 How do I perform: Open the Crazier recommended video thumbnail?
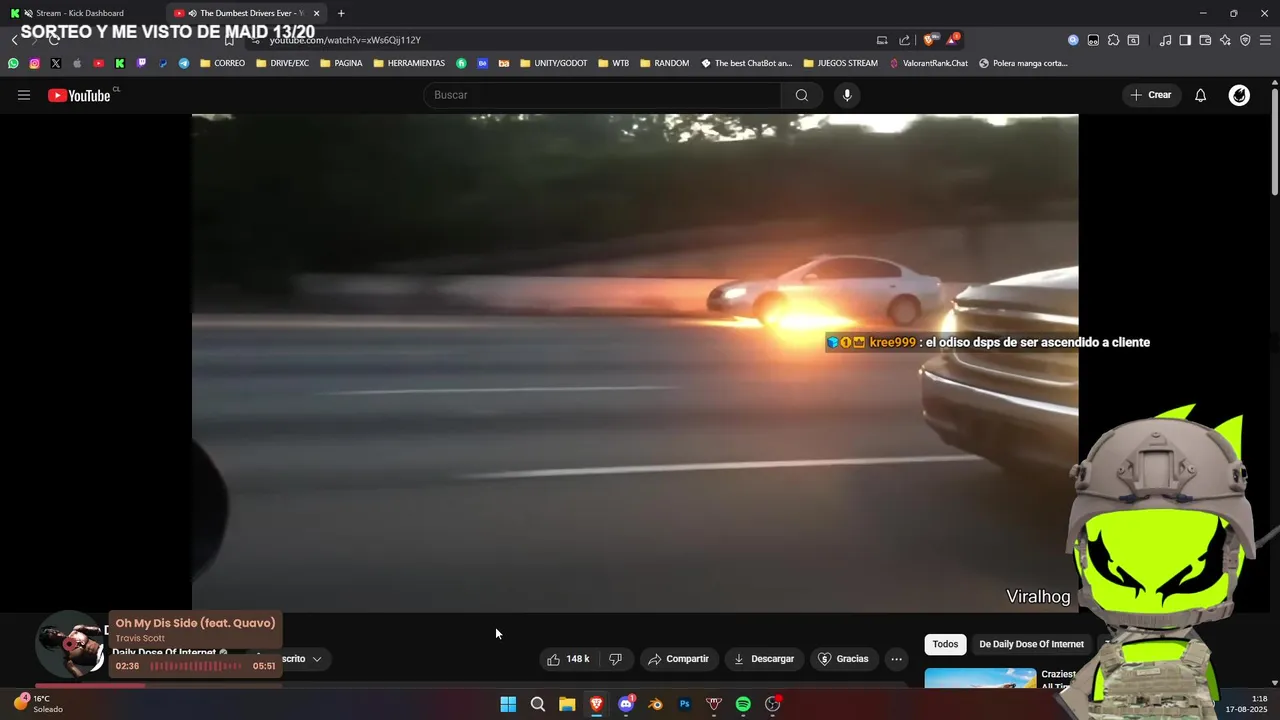[x=980, y=679]
